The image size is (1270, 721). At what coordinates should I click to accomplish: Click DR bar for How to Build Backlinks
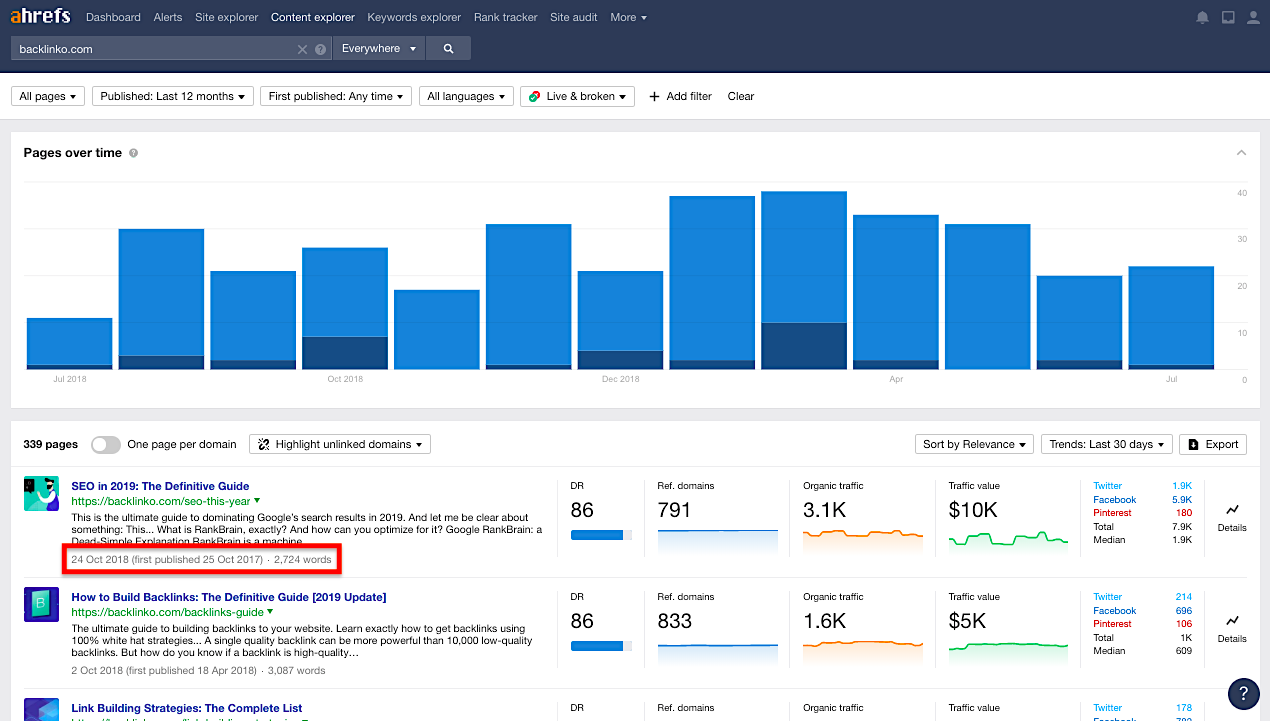[x=601, y=646]
